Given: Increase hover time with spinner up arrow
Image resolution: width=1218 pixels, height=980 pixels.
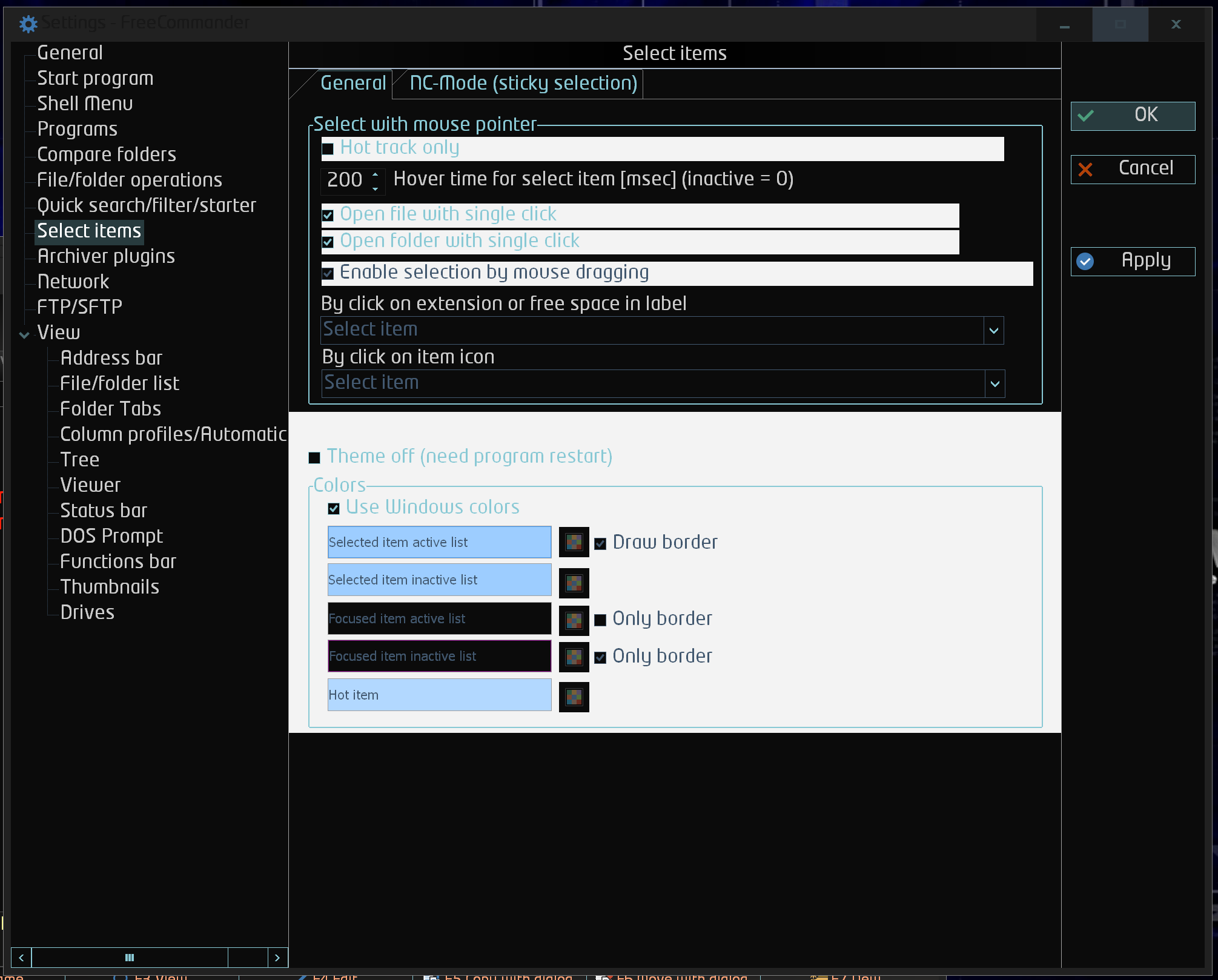Looking at the screenshot, I should 376,174.
